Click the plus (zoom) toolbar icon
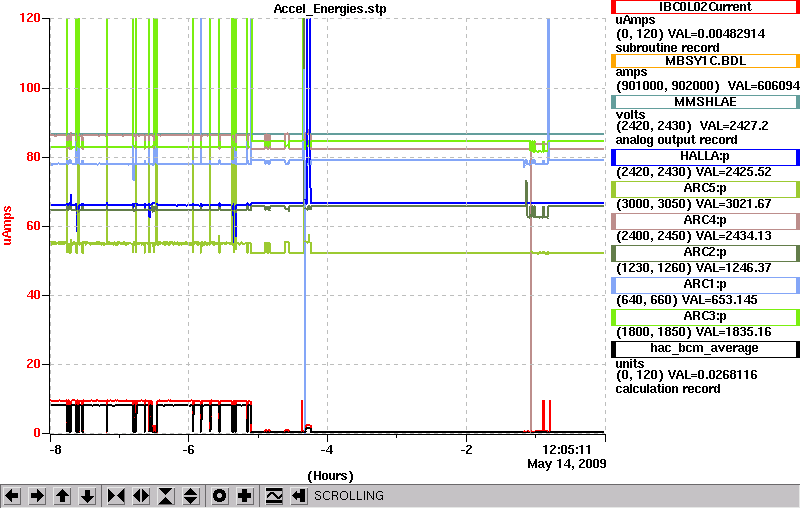800x508 pixels. 245,496
